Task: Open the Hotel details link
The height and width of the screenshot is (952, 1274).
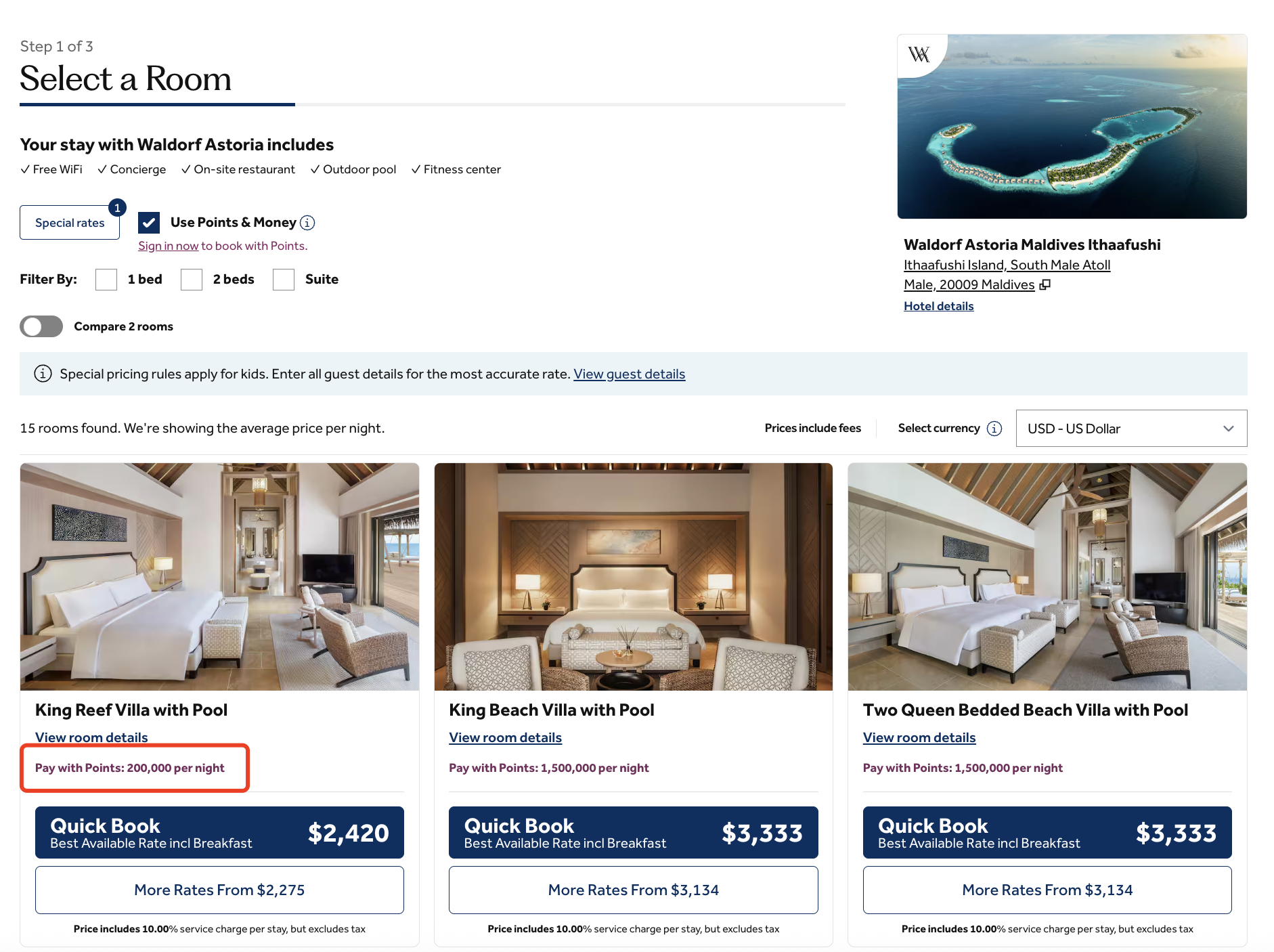Action: (x=938, y=306)
